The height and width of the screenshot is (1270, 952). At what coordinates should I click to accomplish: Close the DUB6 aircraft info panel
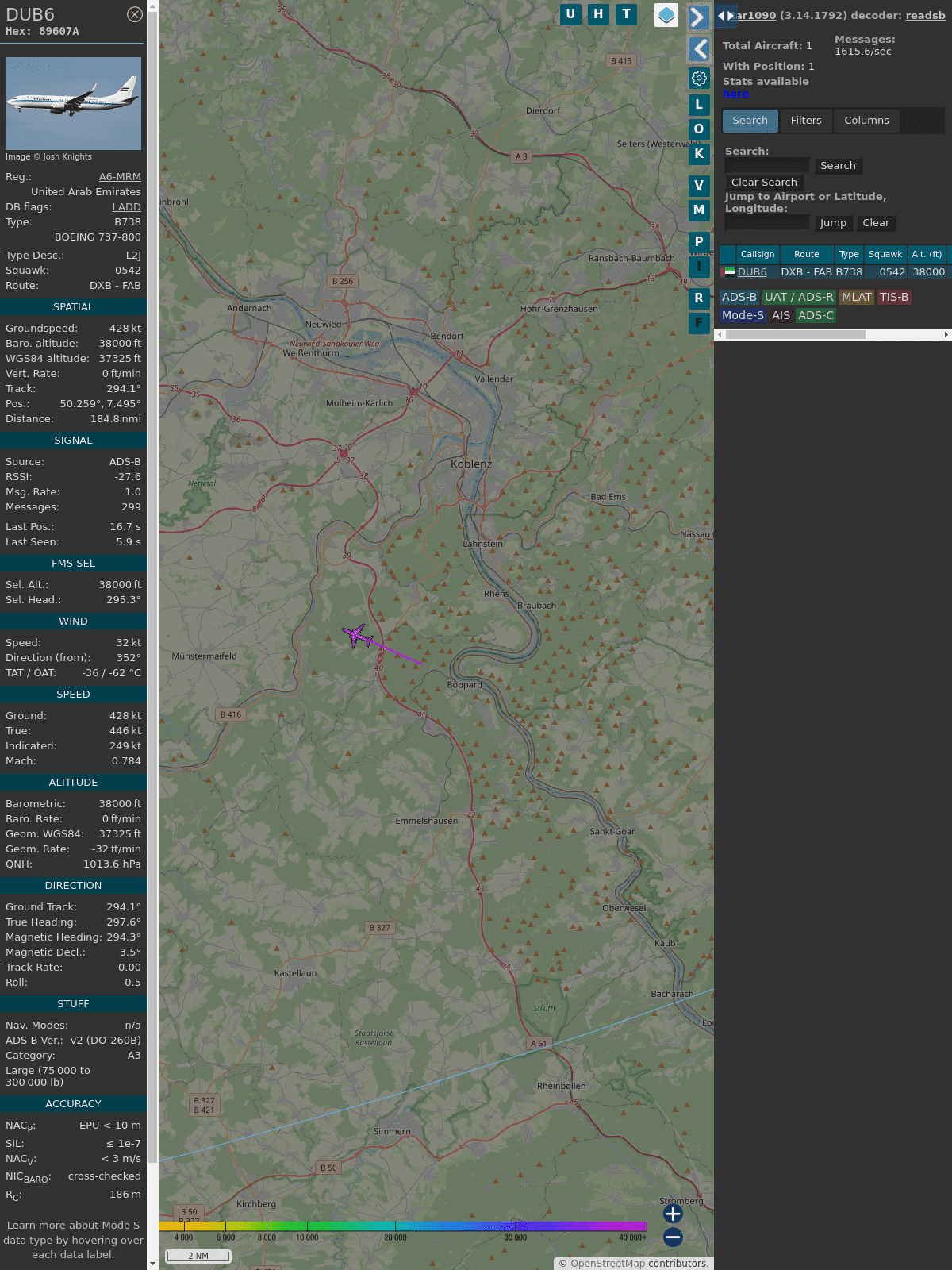(x=135, y=14)
